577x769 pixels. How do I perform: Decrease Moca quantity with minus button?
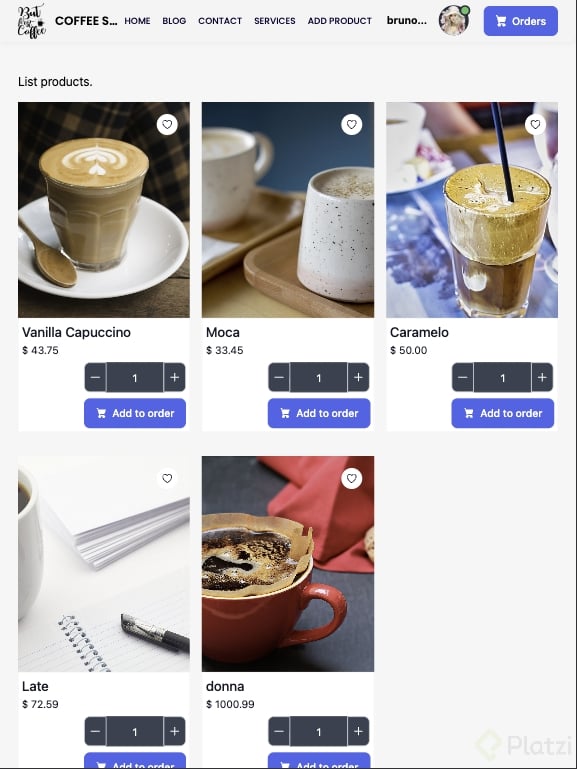[x=279, y=377]
